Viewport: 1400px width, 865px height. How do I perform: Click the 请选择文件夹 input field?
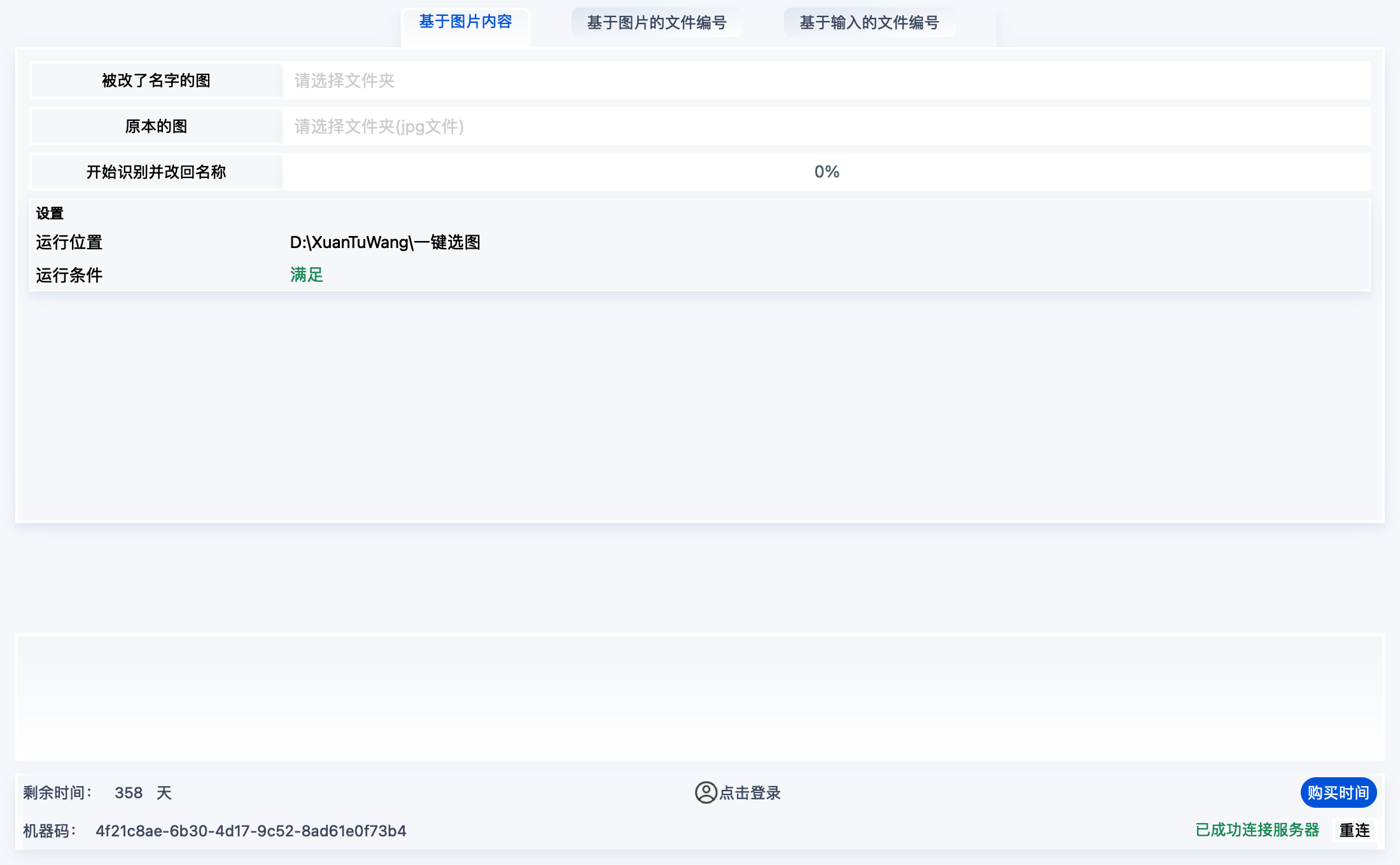[x=827, y=81]
